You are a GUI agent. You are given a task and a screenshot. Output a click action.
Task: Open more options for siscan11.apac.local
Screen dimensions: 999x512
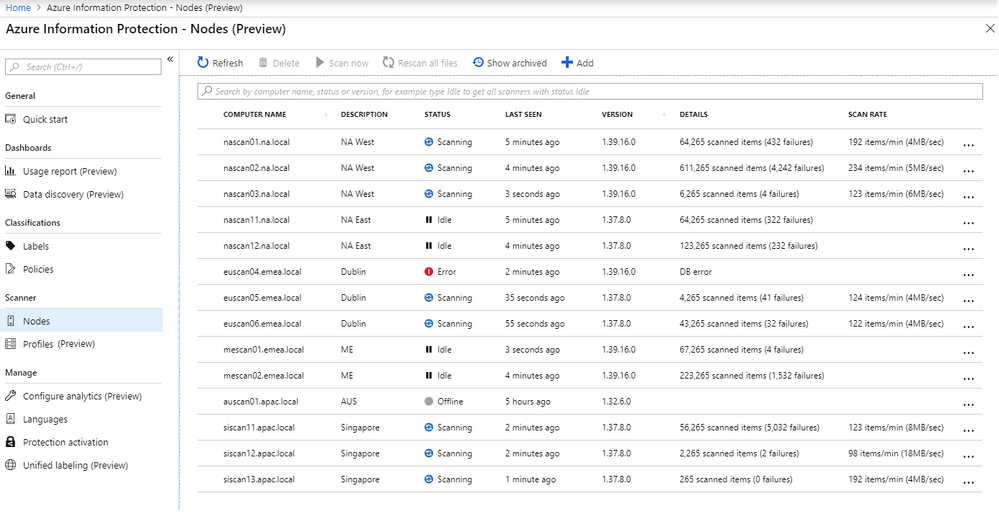click(x=968, y=431)
